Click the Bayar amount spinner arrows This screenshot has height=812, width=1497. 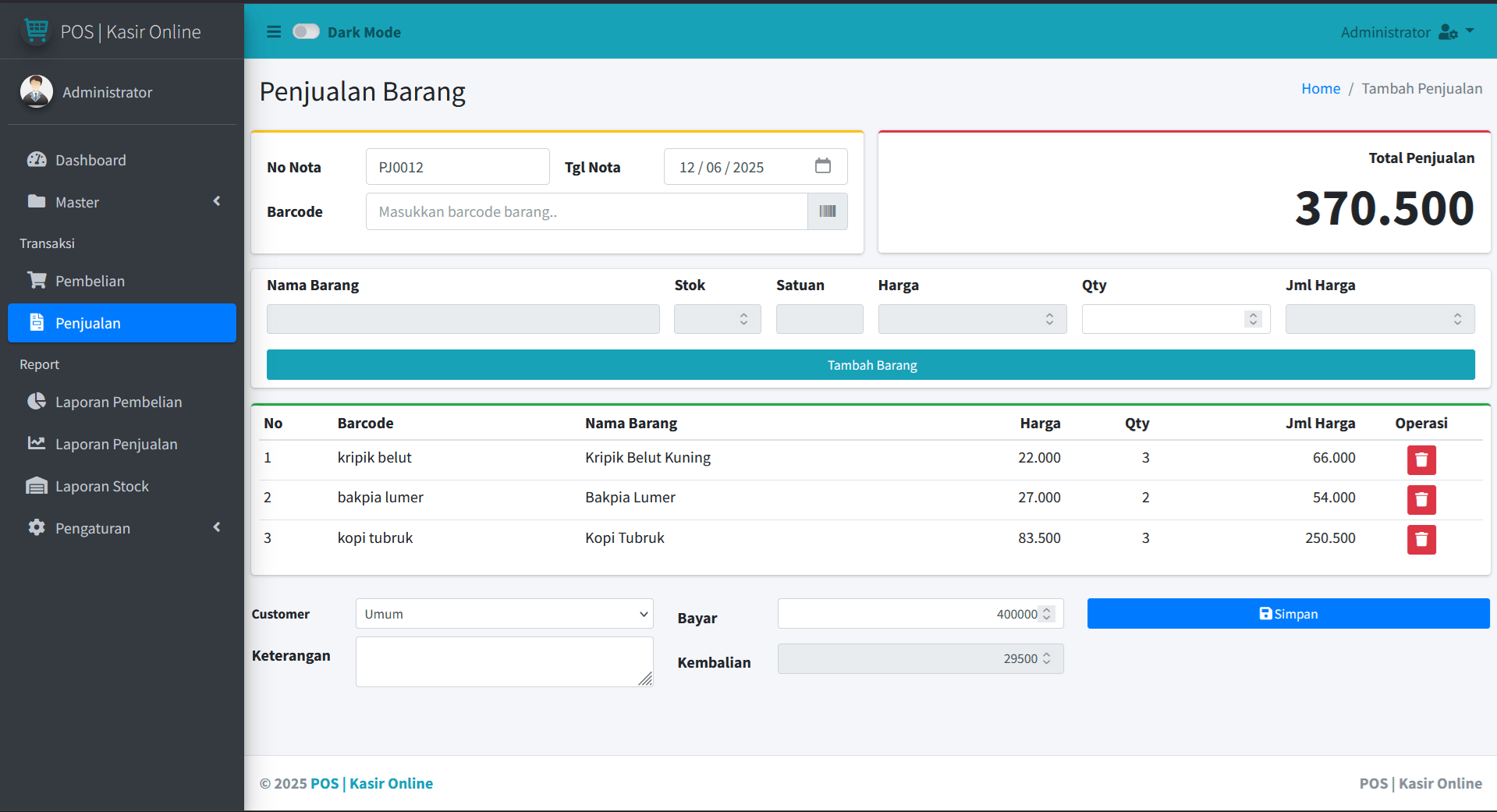tap(1047, 614)
